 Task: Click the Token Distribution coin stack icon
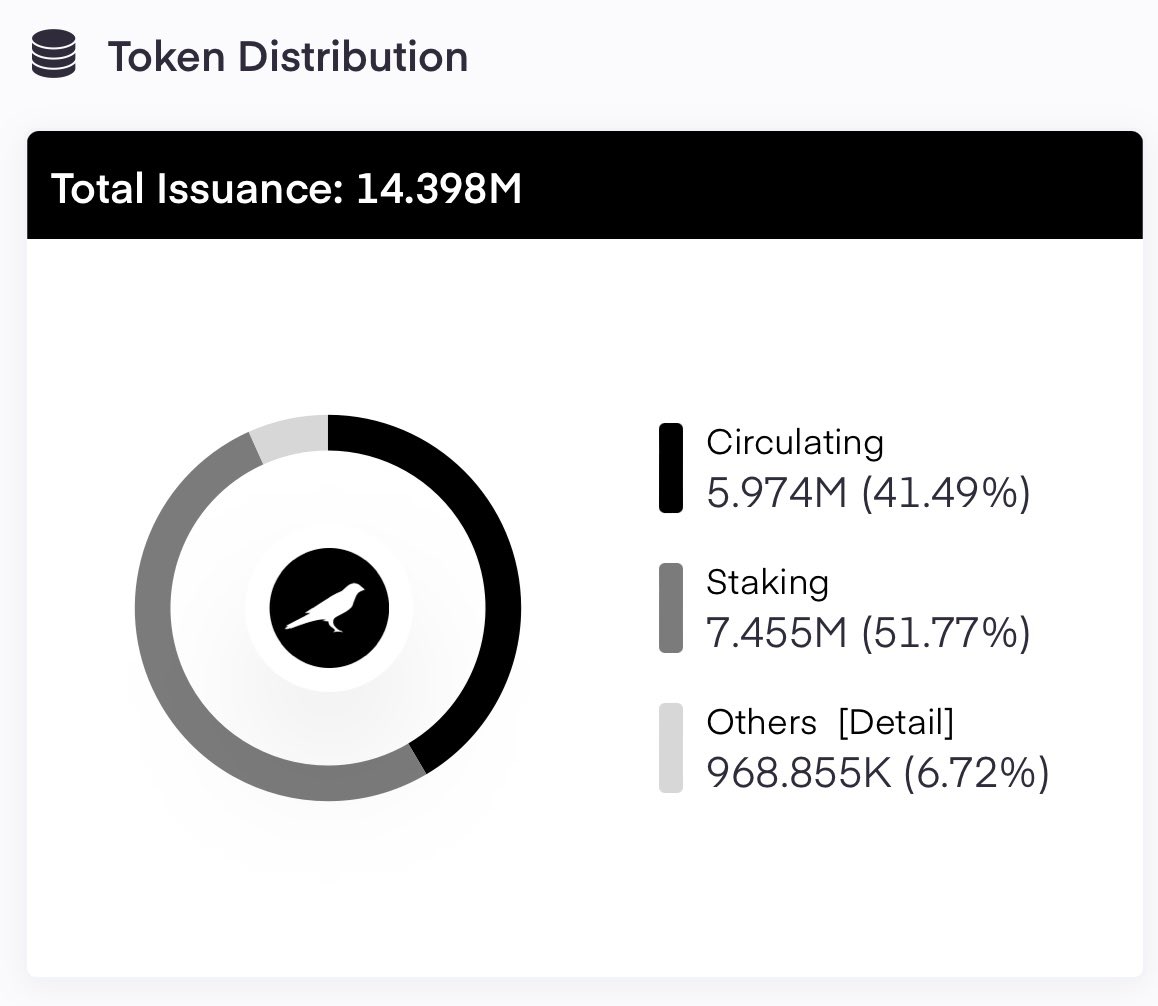pos(54,54)
